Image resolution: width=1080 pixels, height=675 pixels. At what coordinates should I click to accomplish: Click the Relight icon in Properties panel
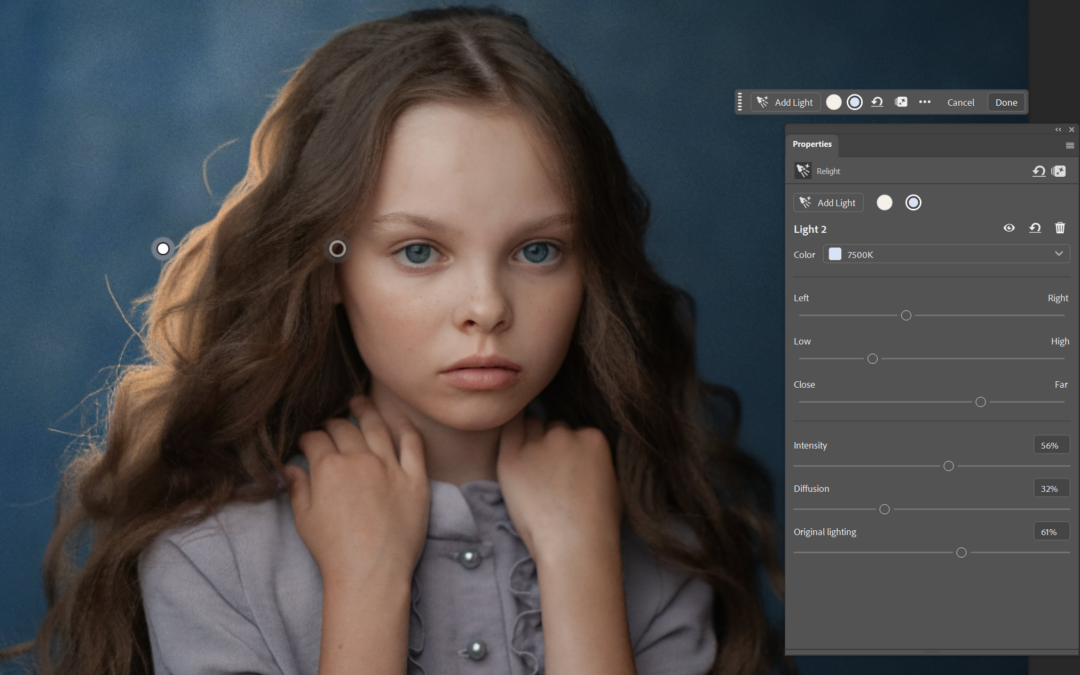(802, 171)
